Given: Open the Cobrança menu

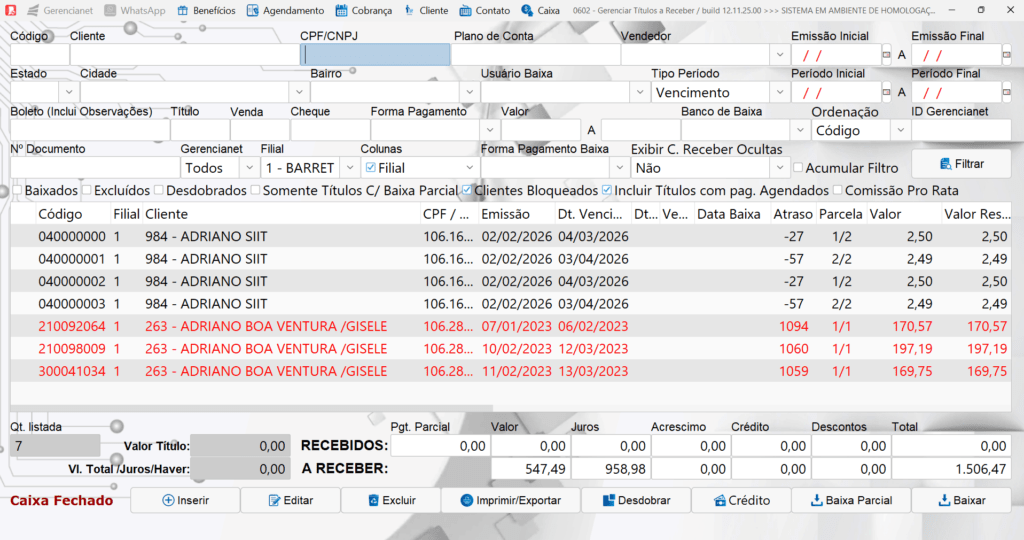Looking at the screenshot, I should (364, 10).
